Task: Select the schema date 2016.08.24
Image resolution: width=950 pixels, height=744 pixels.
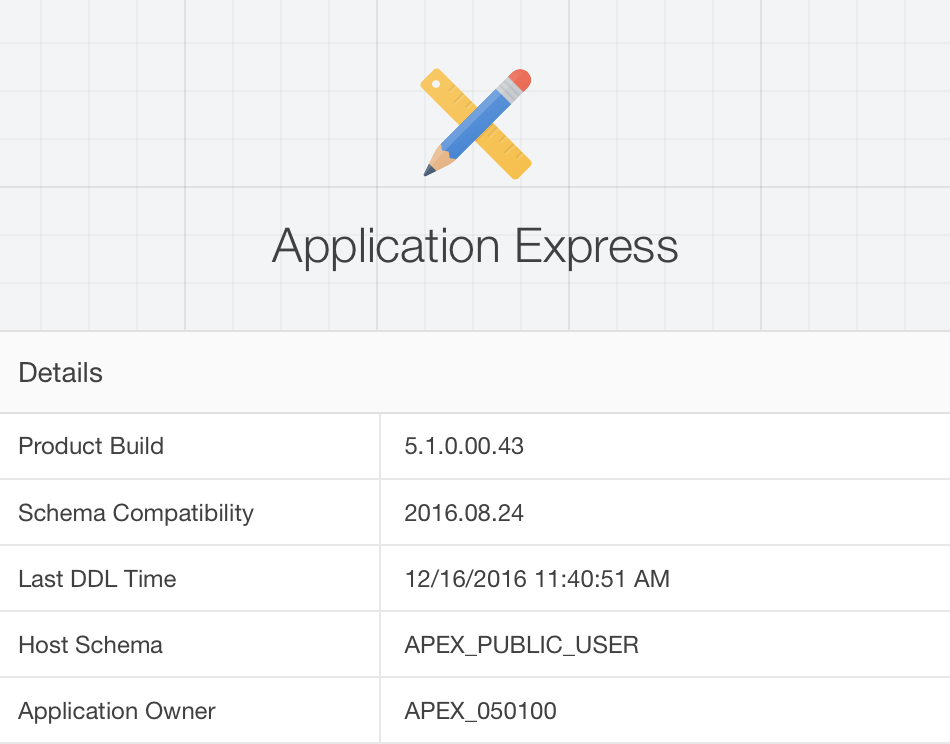Action: coord(464,513)
